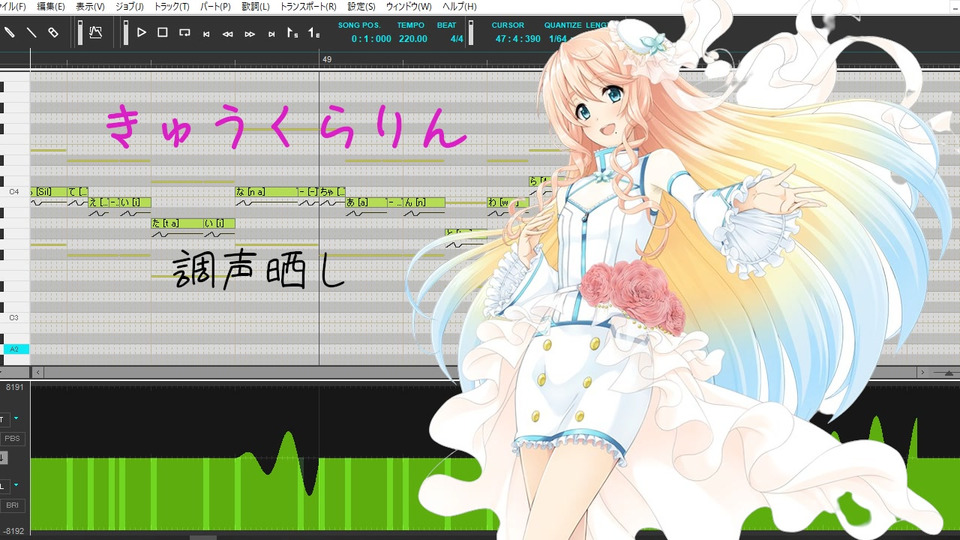Toggle loop playback icon

pyautogui.click(x=184, y=32)
